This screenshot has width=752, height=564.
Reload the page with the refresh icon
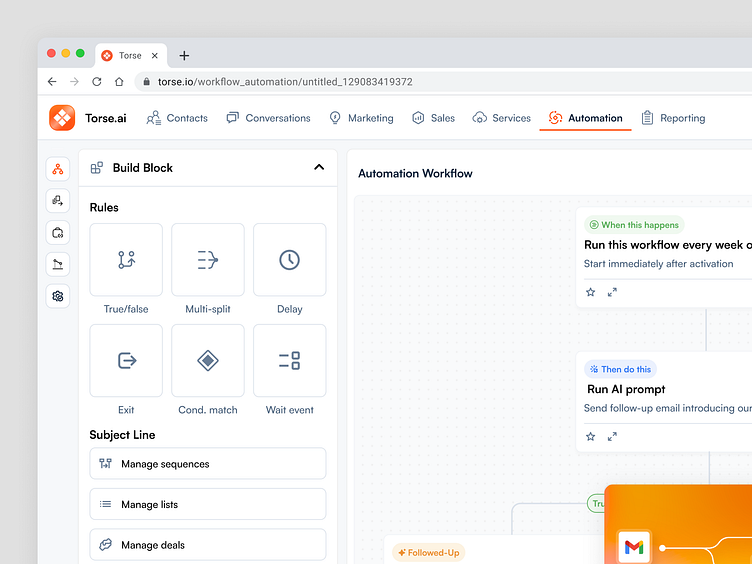97,82
